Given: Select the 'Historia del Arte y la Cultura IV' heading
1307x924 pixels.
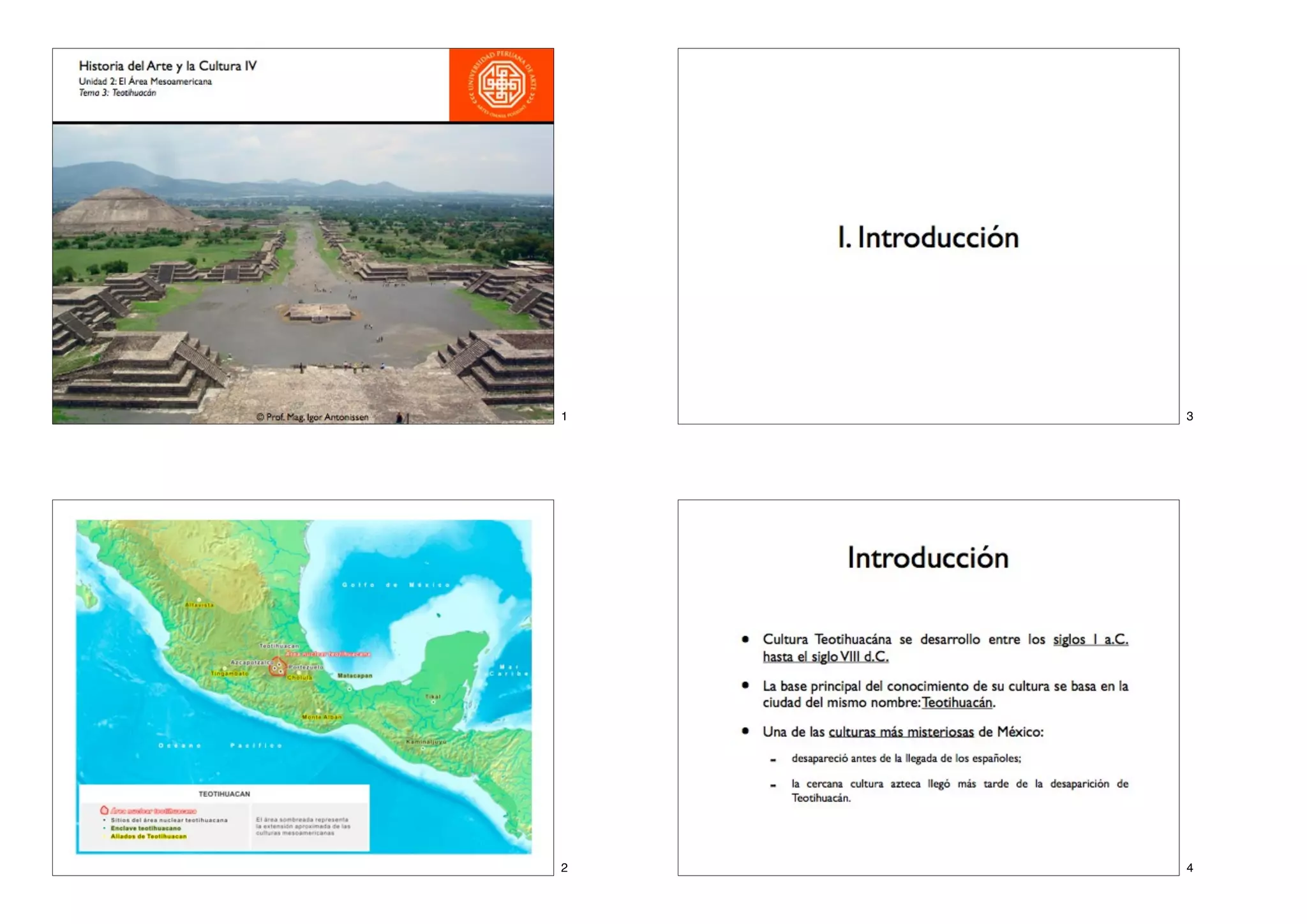Looking at the screenshot, I should tap(168, 66).
